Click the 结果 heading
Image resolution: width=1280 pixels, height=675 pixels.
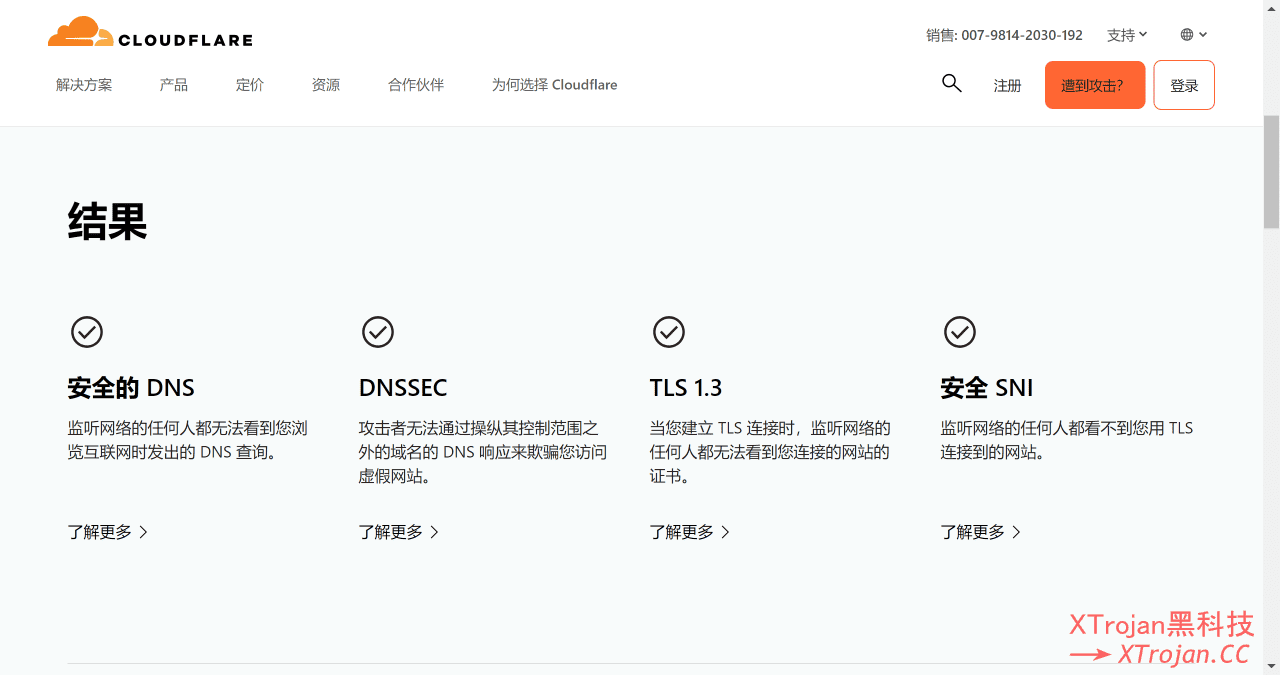pyautogui.click(x=108, y=221)
